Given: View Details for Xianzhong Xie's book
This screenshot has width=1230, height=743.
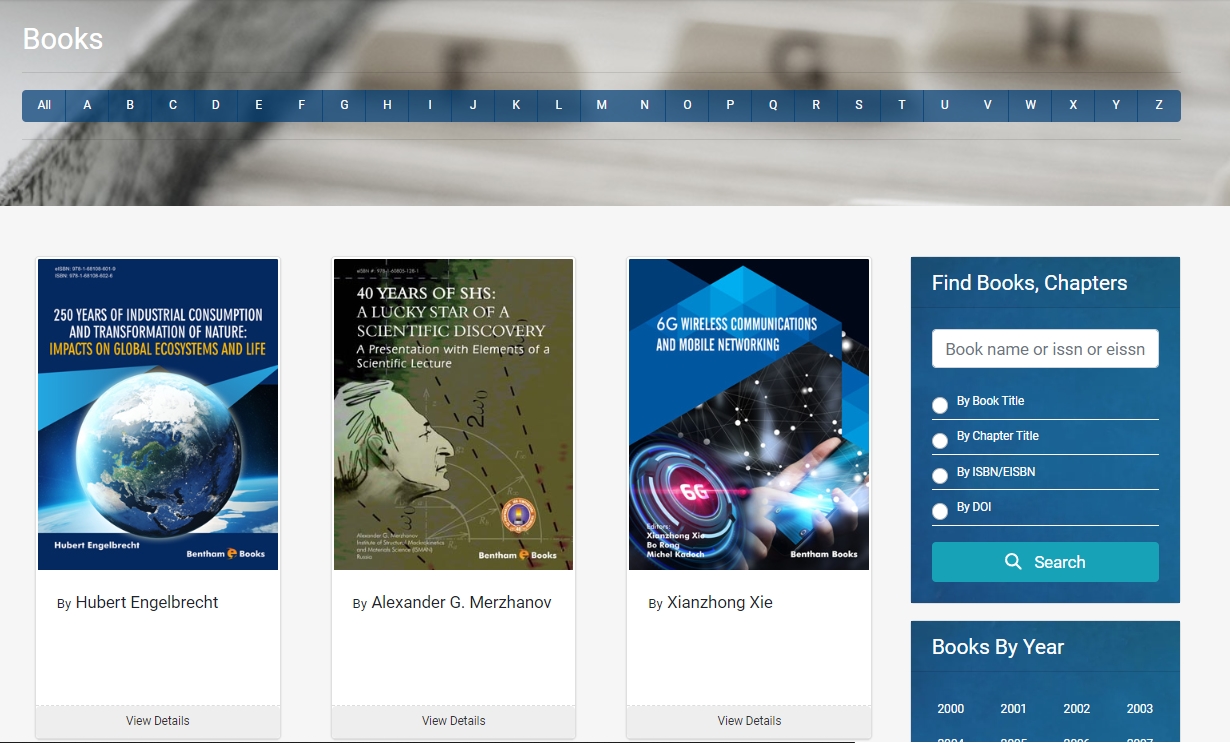Looking at the screenshot, I should point(749,721).
